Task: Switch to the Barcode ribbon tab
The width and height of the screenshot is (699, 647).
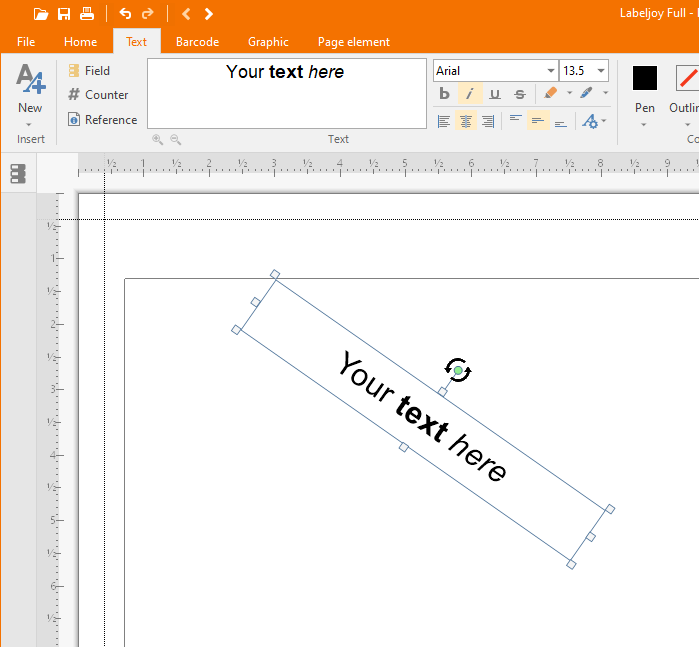Action: click(x=197, y=42)
